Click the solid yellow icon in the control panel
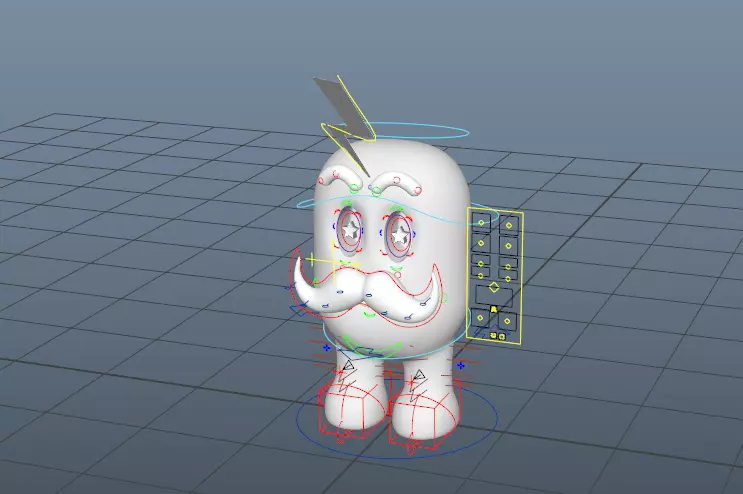The image size is (743, 494). 494,309
